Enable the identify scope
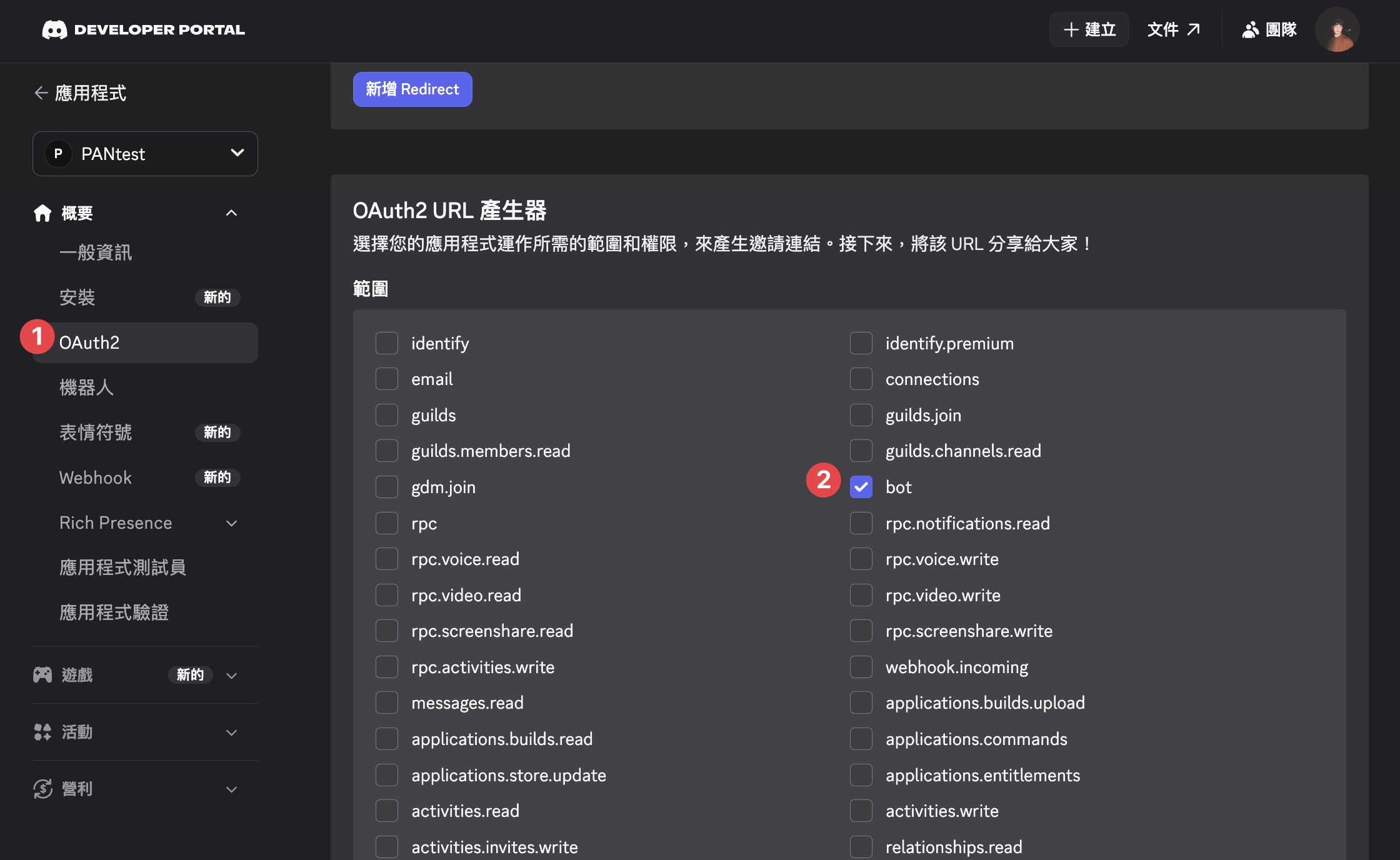 point(386,342)
